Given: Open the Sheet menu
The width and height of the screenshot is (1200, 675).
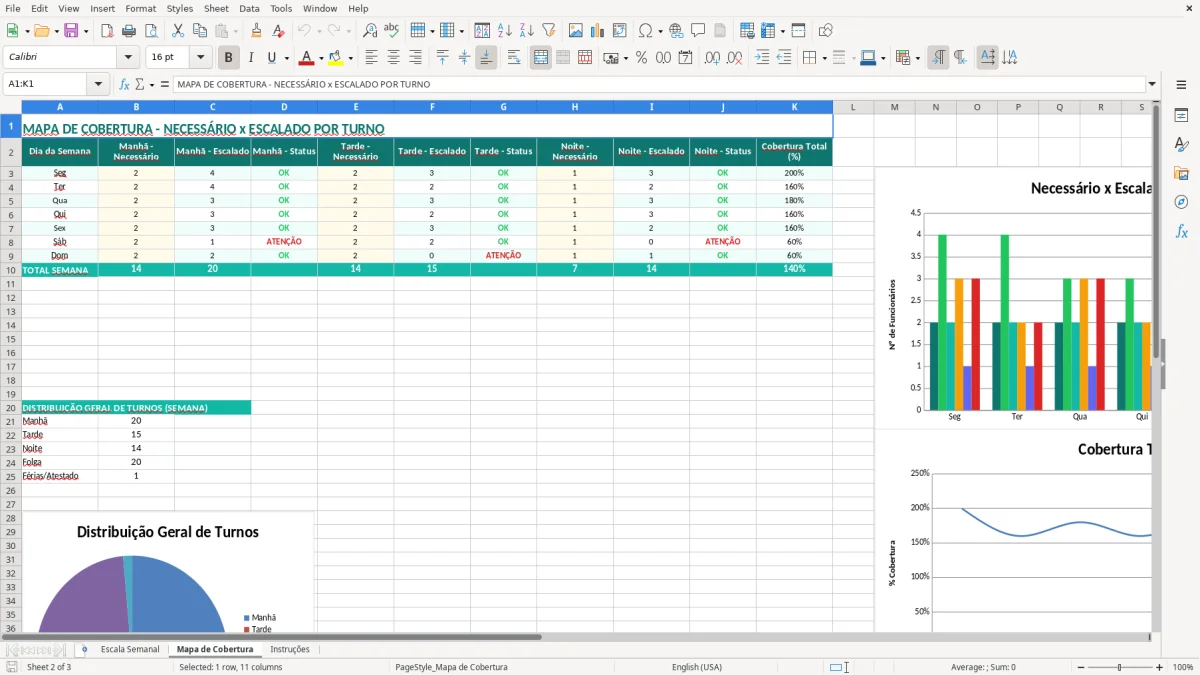Looking at the screenshot, I should pyautogui.click(x=216, y=8).
